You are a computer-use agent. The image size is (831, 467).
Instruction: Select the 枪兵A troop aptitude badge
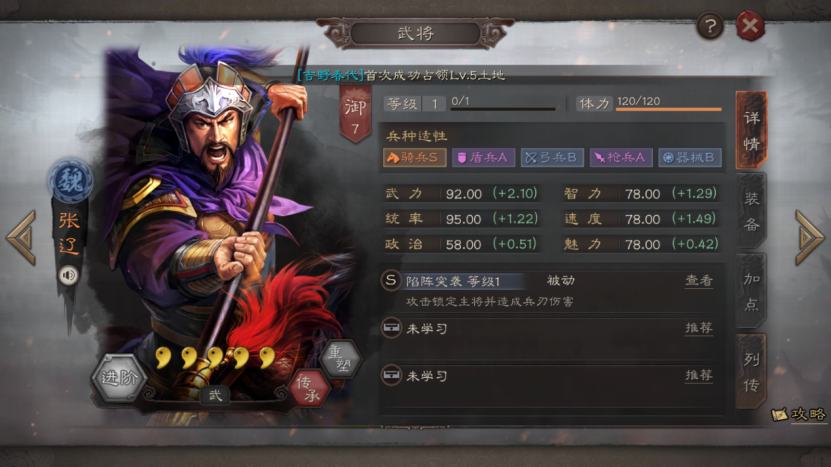[621, 157]
